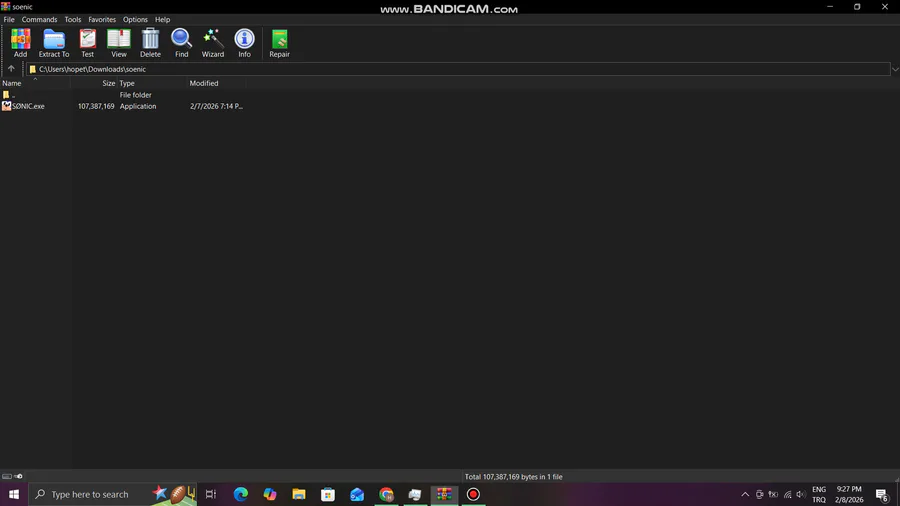Screen dimensions: 900x506
Task: Click the address path field
Action: [x=458, y=69]
